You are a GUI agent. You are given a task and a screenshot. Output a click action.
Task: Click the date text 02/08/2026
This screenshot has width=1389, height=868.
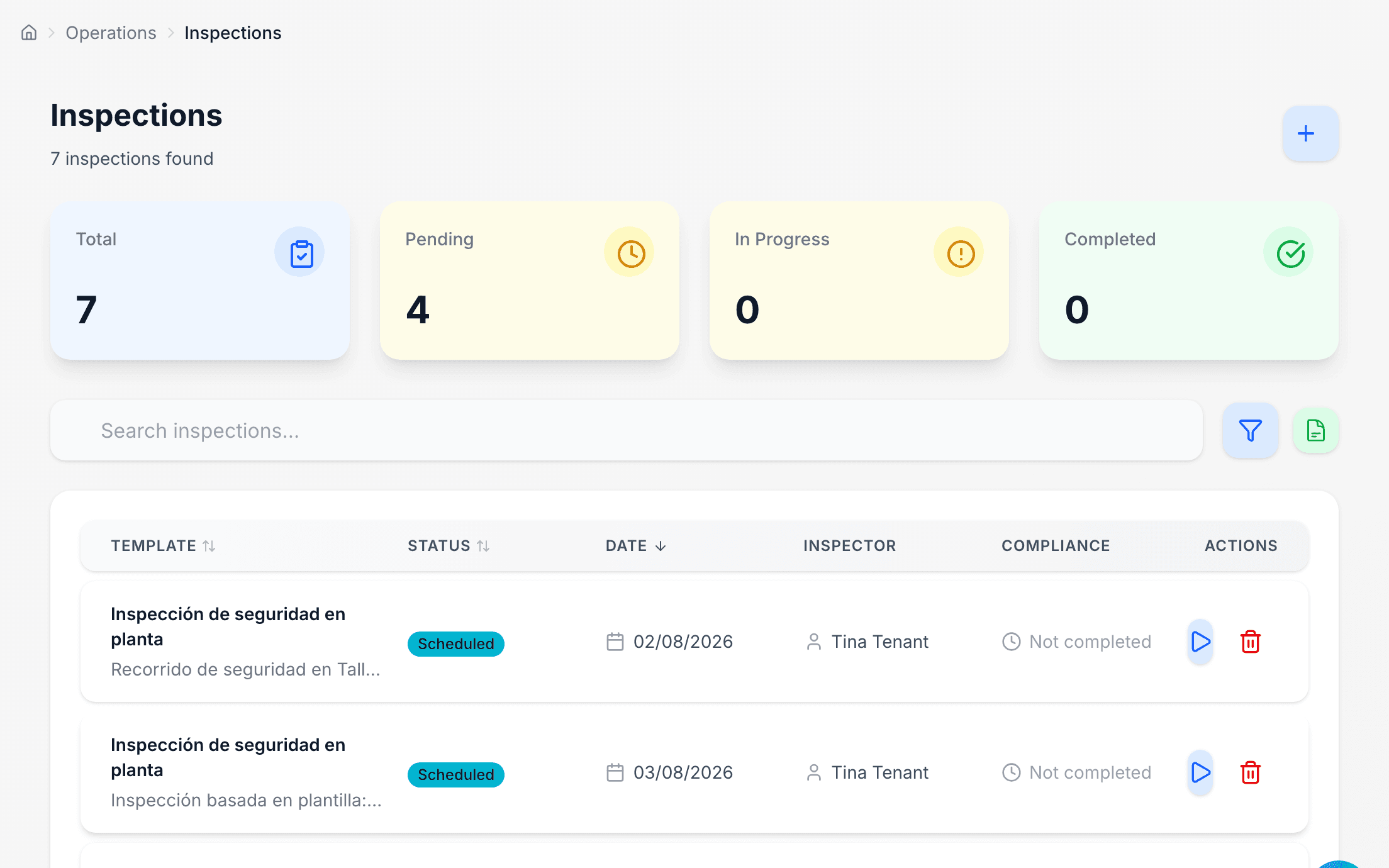point(683,642)
